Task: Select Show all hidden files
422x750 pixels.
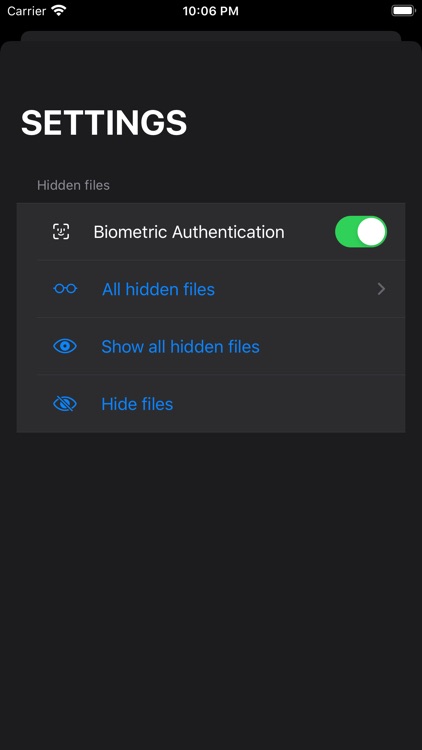Action: (x=180, y=346)
